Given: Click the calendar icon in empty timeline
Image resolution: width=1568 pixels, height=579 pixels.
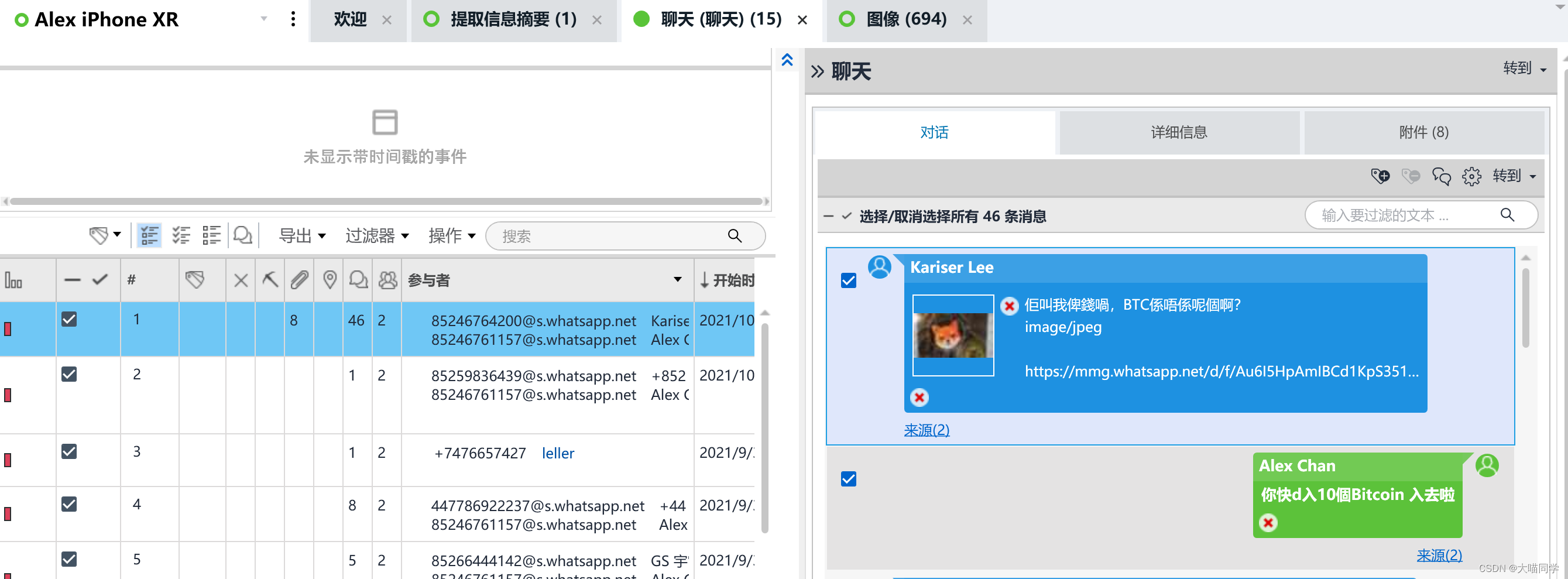Looking at the screenshot, I should (x=385, y=122).
